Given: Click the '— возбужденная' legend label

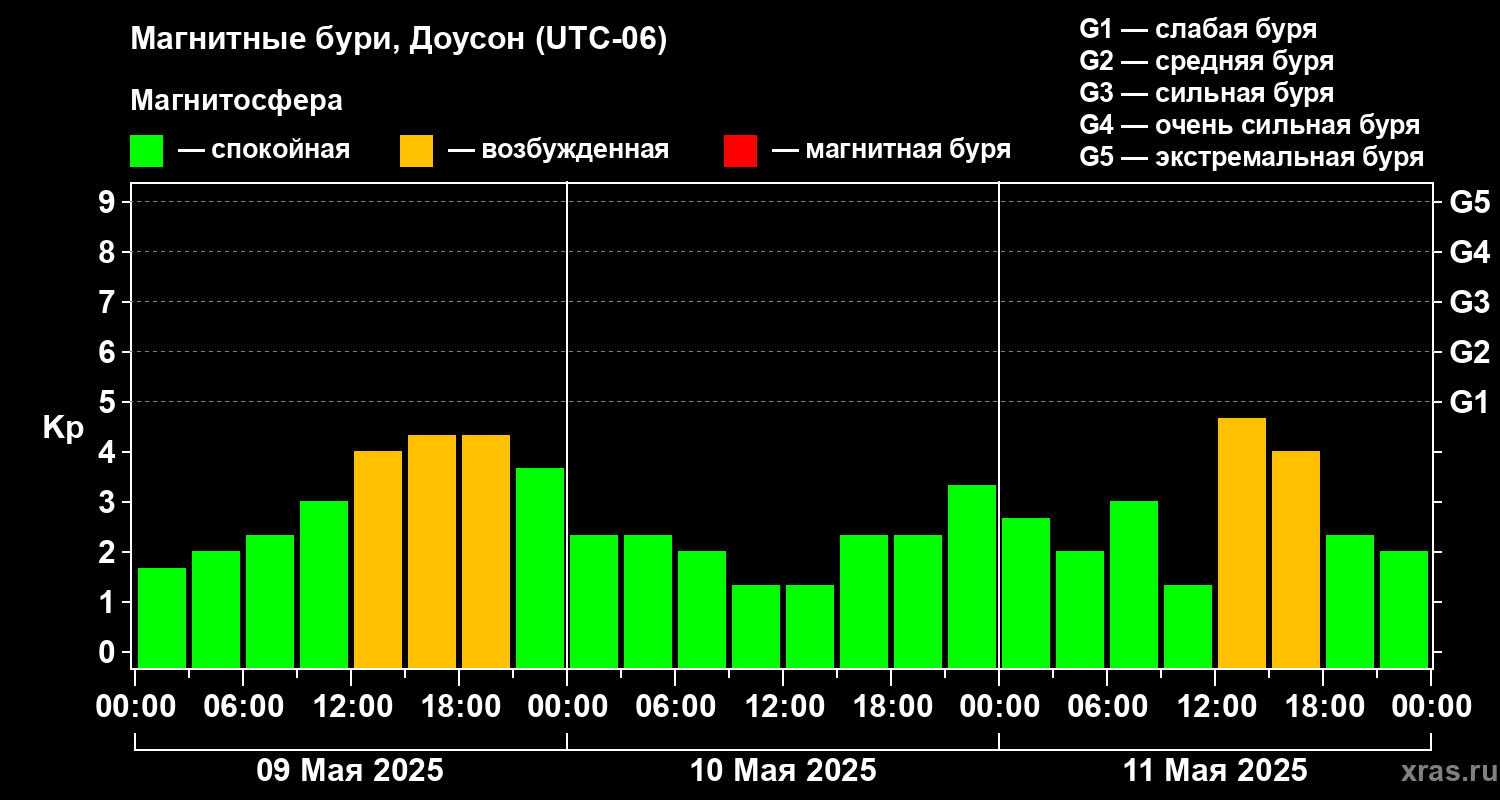Looking at the screenshot, I should click(558, 151).
